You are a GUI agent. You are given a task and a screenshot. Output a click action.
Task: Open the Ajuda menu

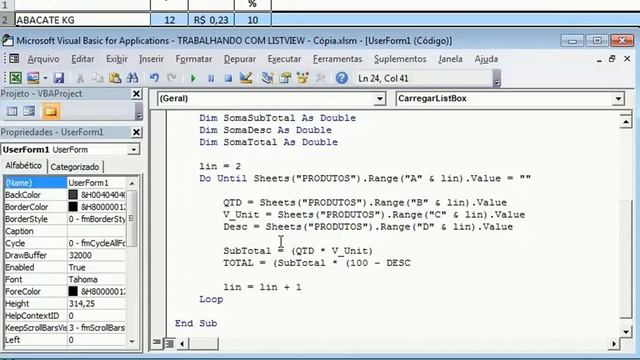[x=486, y=59]
